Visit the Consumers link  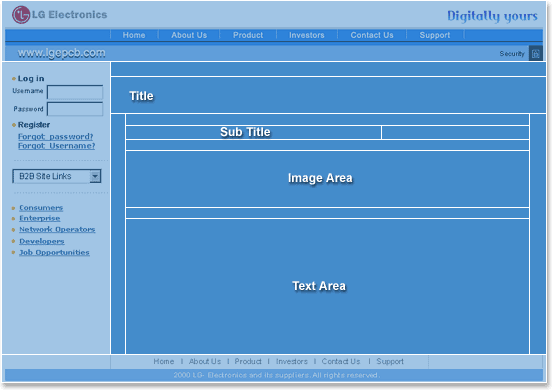pos(41,208)
